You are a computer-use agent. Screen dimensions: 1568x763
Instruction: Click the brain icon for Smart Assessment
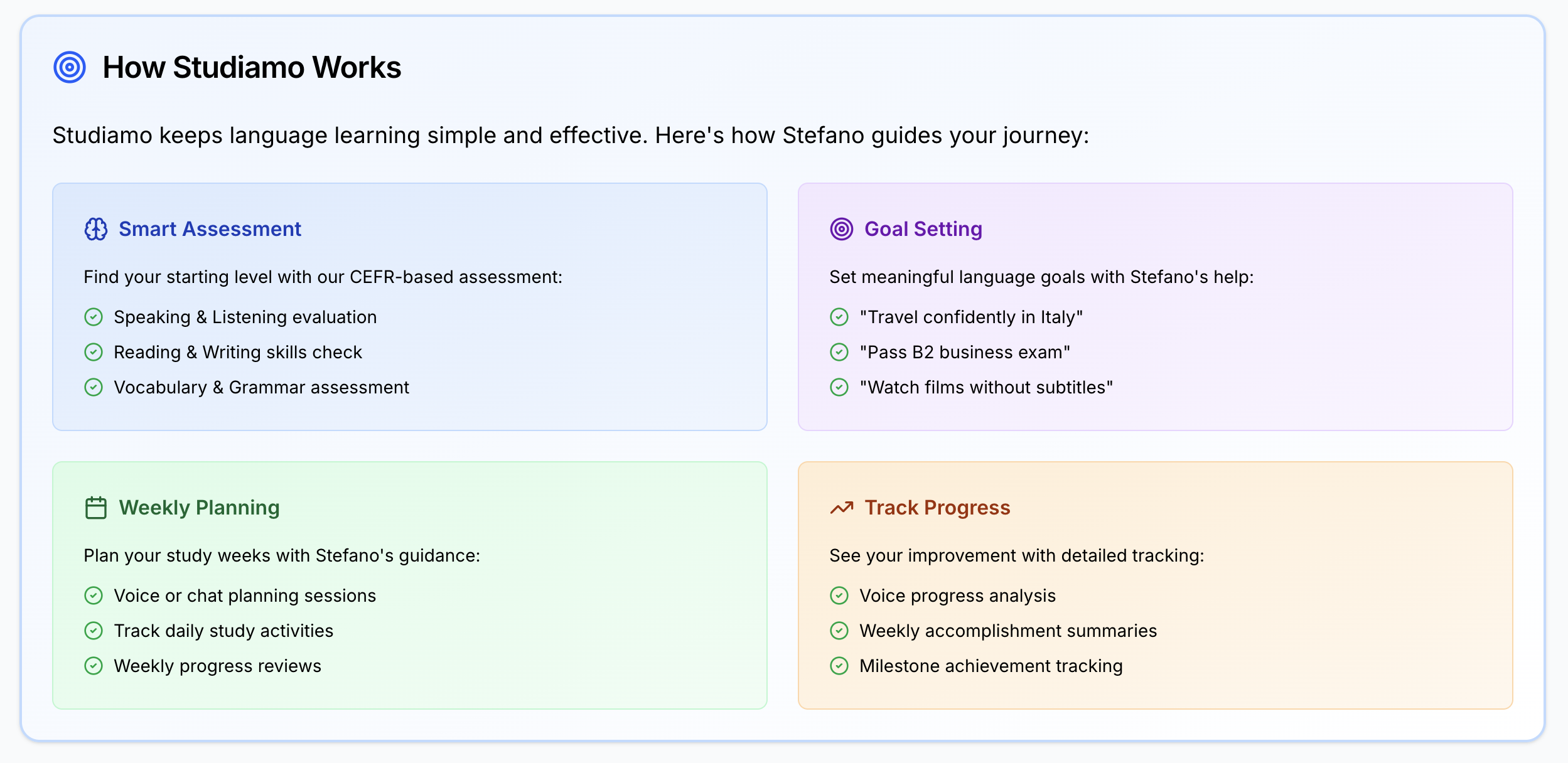coord(96,229)
